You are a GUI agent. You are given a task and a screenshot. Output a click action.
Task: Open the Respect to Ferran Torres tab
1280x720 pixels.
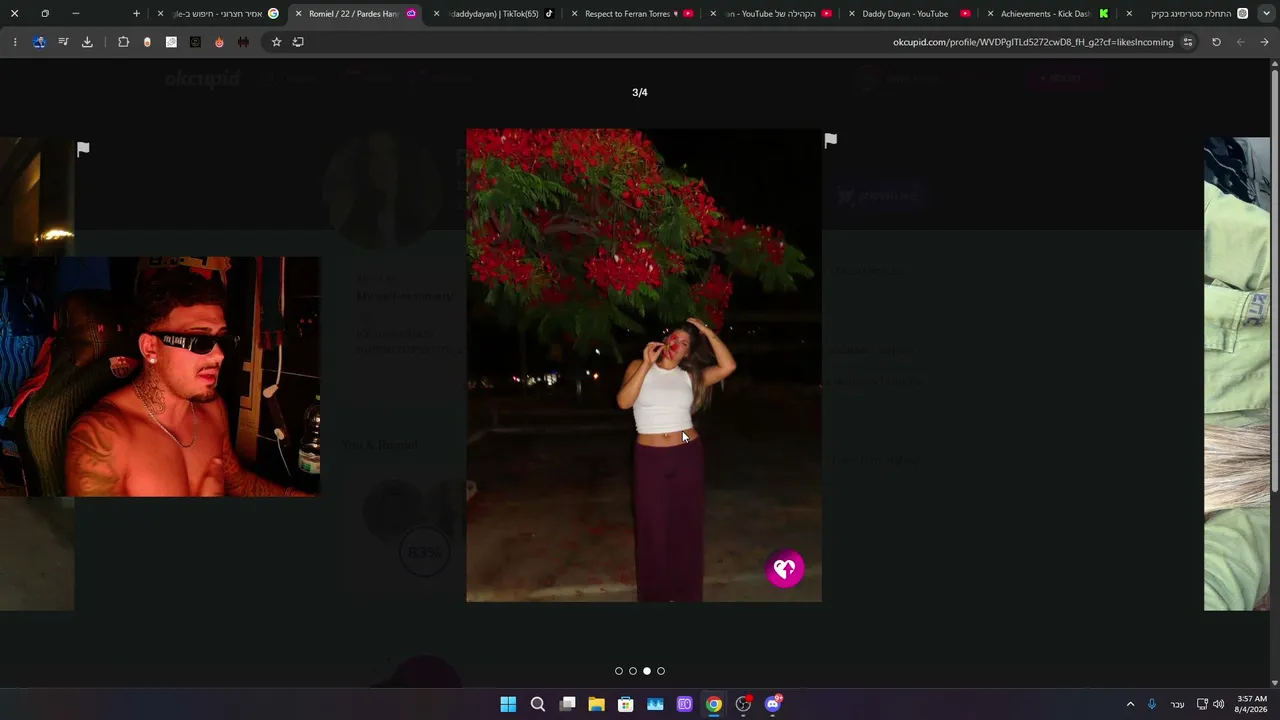pyautogui.click(x=632, y=14)
